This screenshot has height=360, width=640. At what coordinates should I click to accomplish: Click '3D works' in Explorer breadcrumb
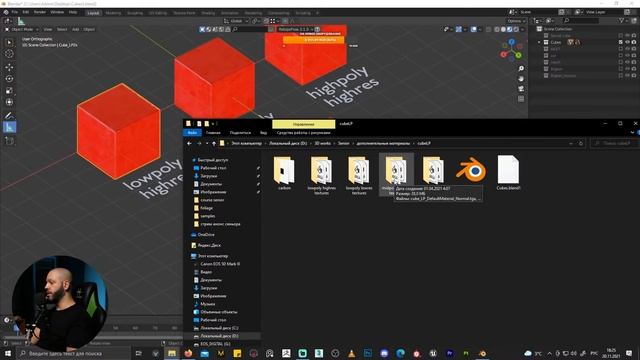322,143
